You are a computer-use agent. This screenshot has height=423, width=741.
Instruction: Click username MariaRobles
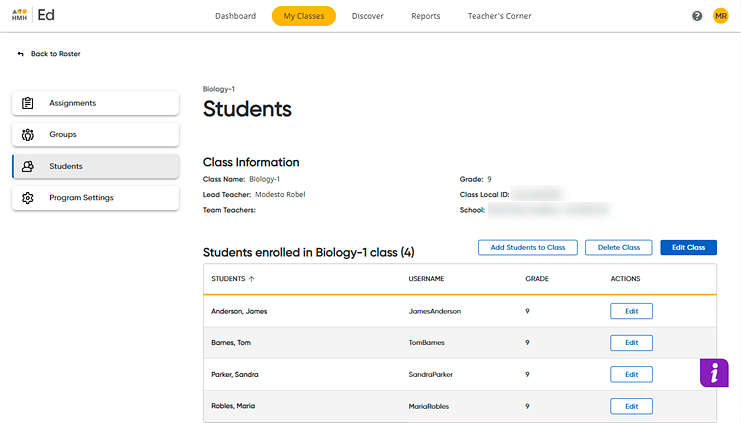tap(429, 406)
